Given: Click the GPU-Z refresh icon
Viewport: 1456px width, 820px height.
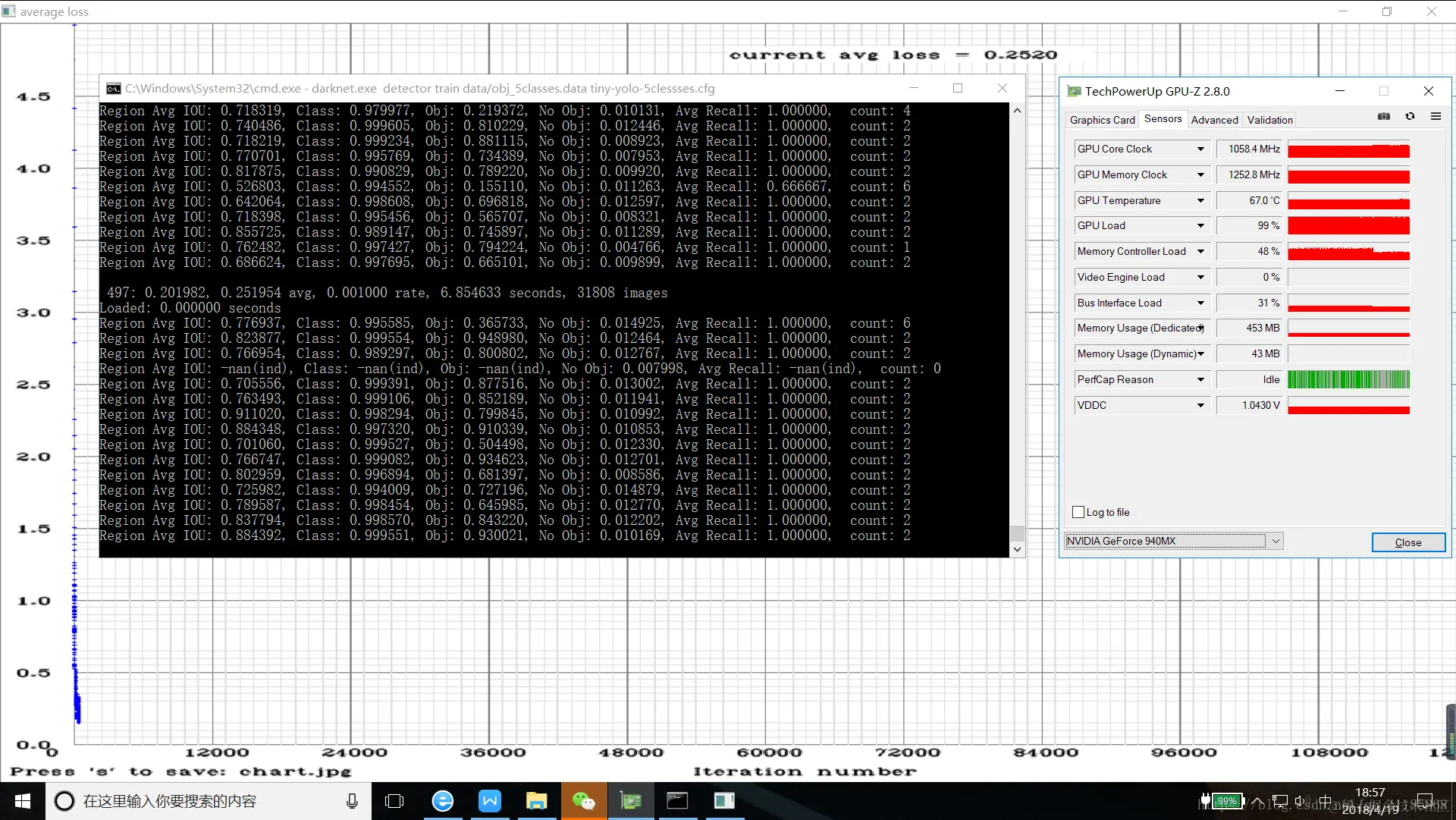Looking at the screenshot, I should point(1410,116).
